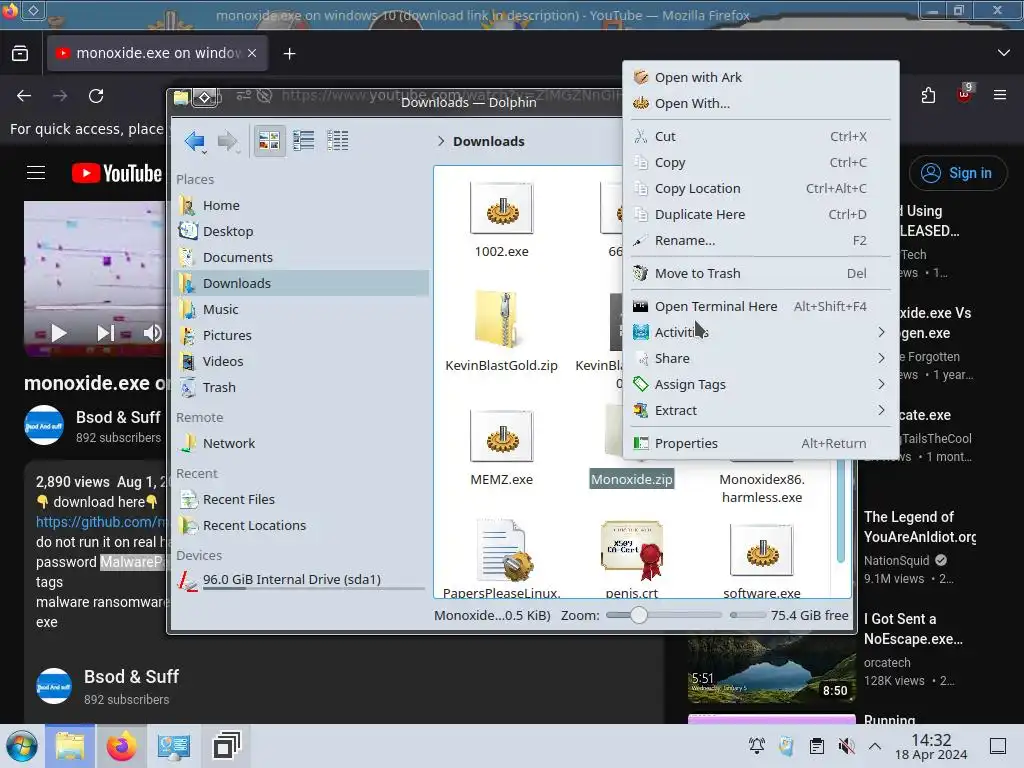
Task: Switch Dolphin to icons view mode
Action: point(269,140)
